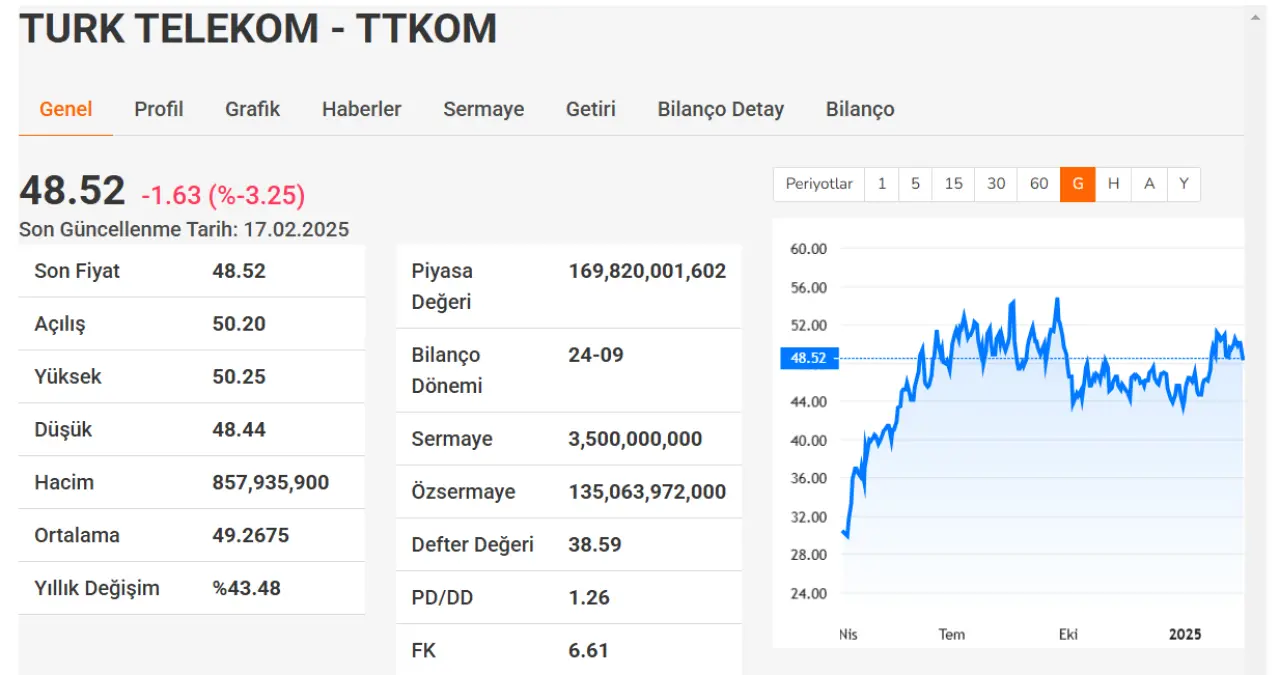Click the red -1.63 (%-3.25) change value
1280x675 pixels.
[x=223, y=194]
